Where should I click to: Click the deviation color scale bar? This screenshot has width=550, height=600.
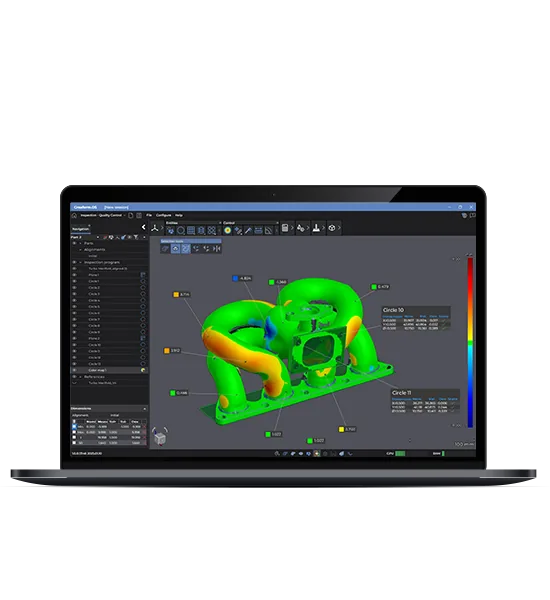pos(470,342)
